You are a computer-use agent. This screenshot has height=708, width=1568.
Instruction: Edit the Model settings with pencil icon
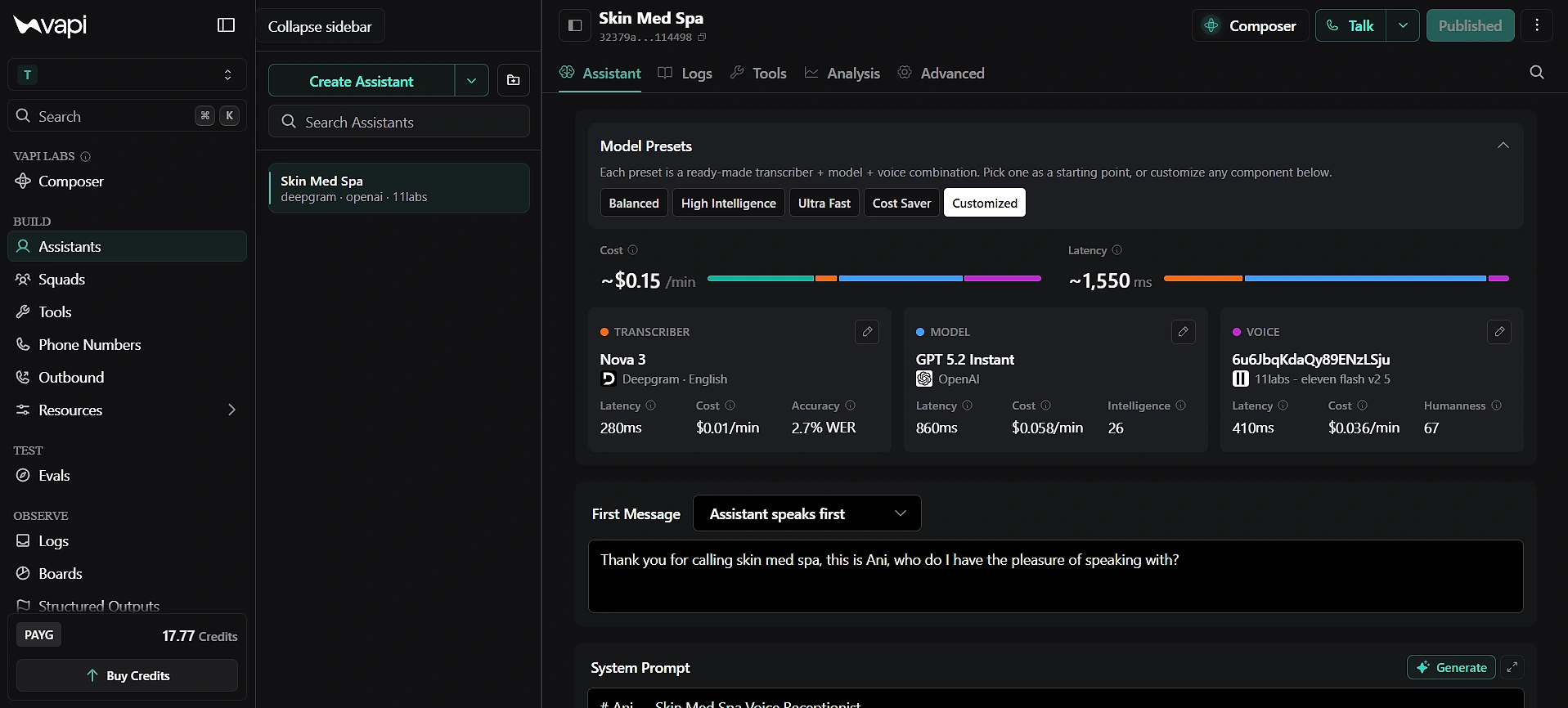1183,332
